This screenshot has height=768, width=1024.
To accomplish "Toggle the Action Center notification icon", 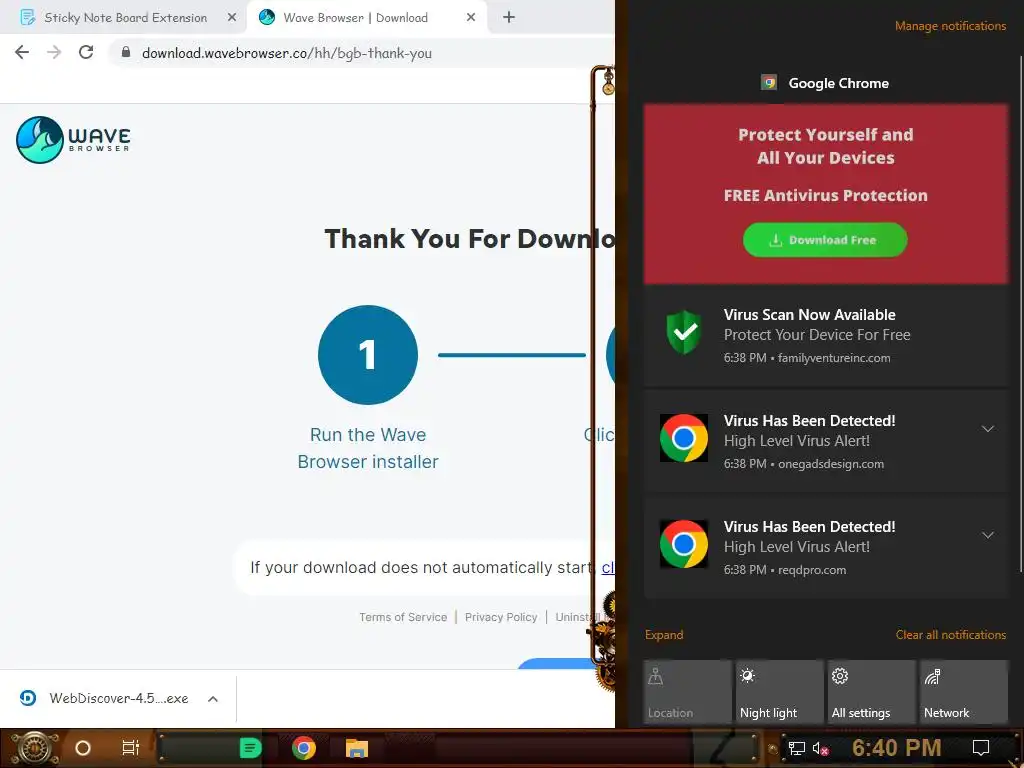I will (981, 747).
